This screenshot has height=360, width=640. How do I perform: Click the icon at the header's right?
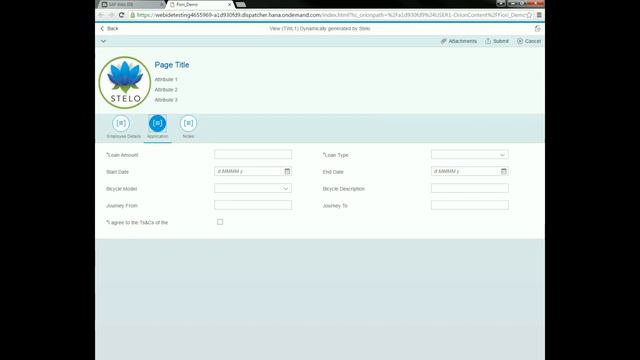click(538, 29)
